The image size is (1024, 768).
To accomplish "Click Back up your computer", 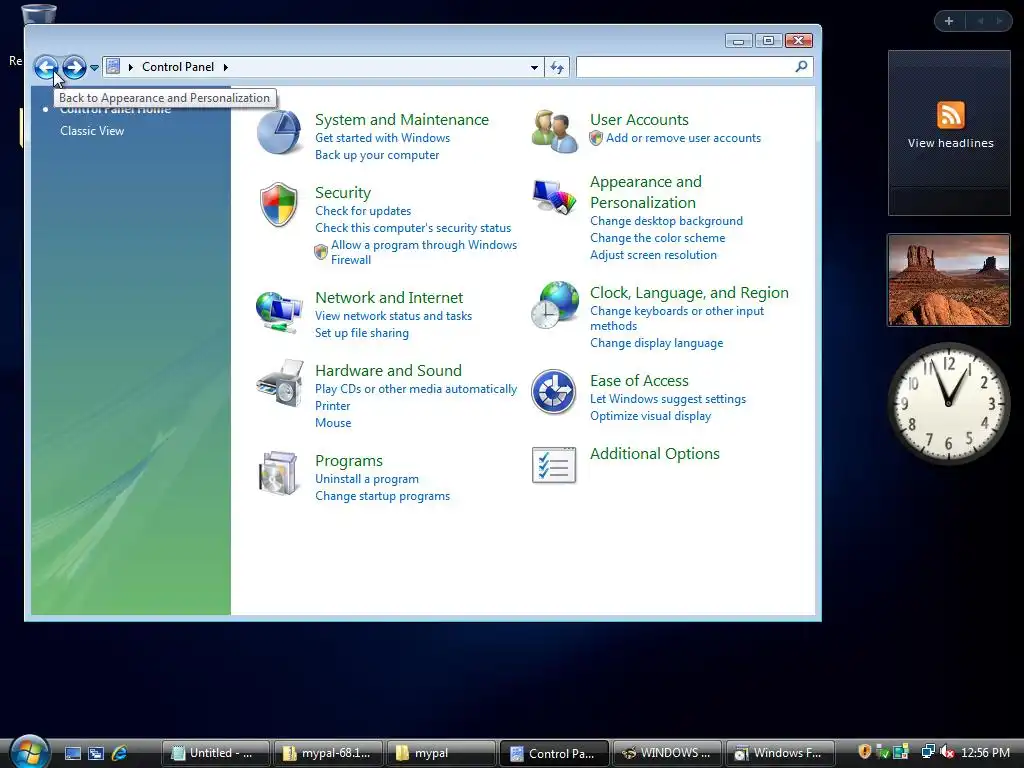I will click(x=377, y=155).
